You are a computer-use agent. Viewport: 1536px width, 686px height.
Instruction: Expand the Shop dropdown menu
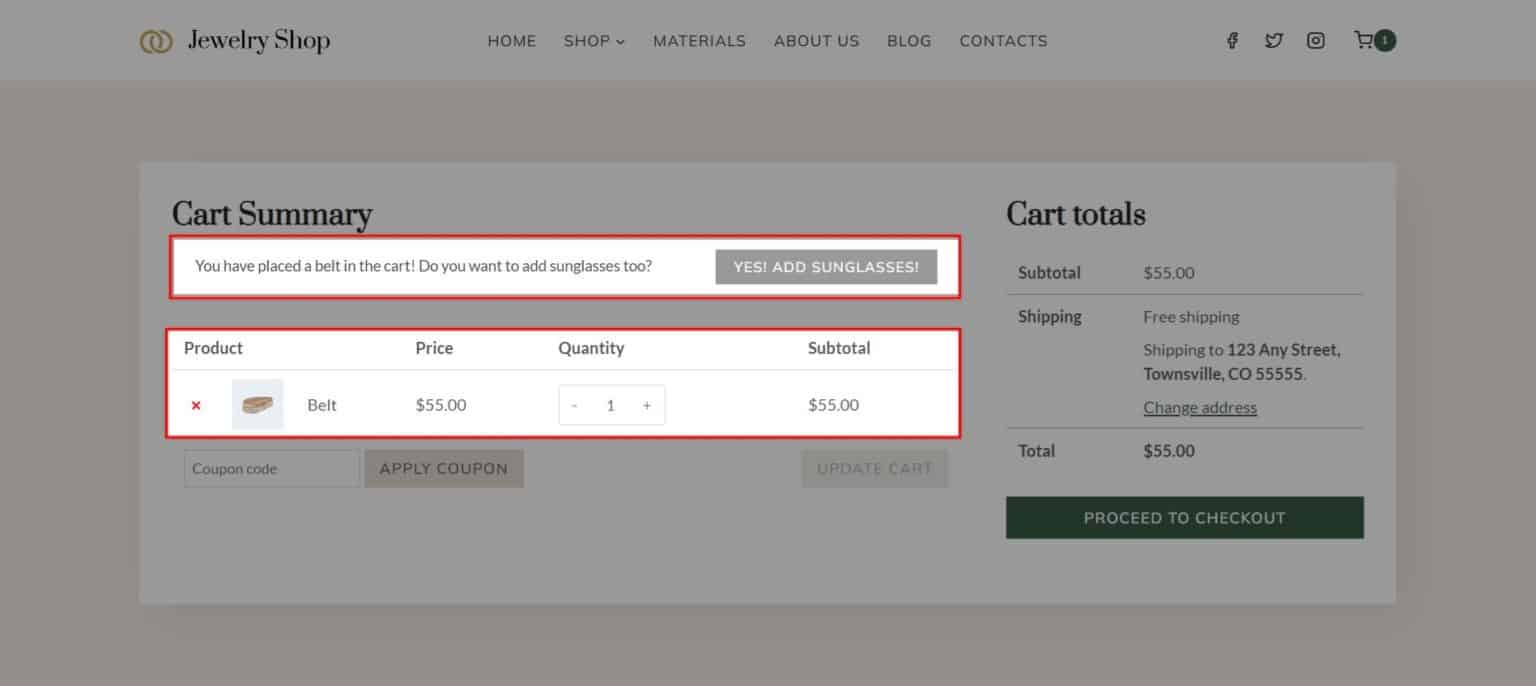[x=594, y=41]
